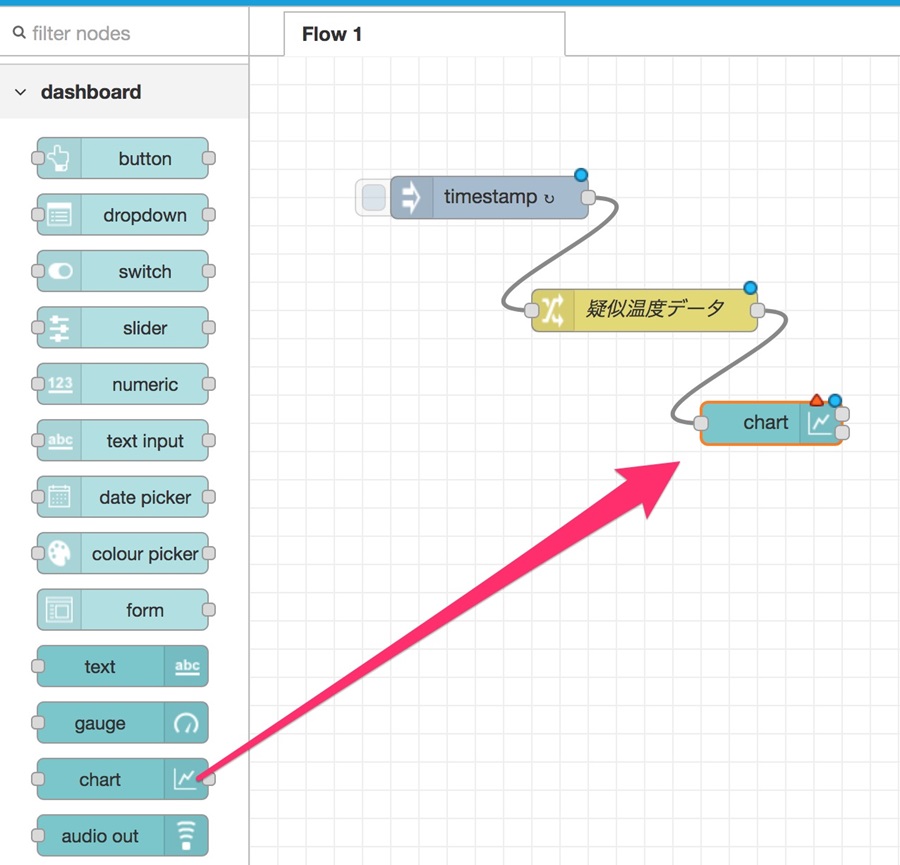Image resolution: width=900 pixels, height=865 pixels.
Task: Click chart icon on palette chart node
Action: click(x=185, y=779)
